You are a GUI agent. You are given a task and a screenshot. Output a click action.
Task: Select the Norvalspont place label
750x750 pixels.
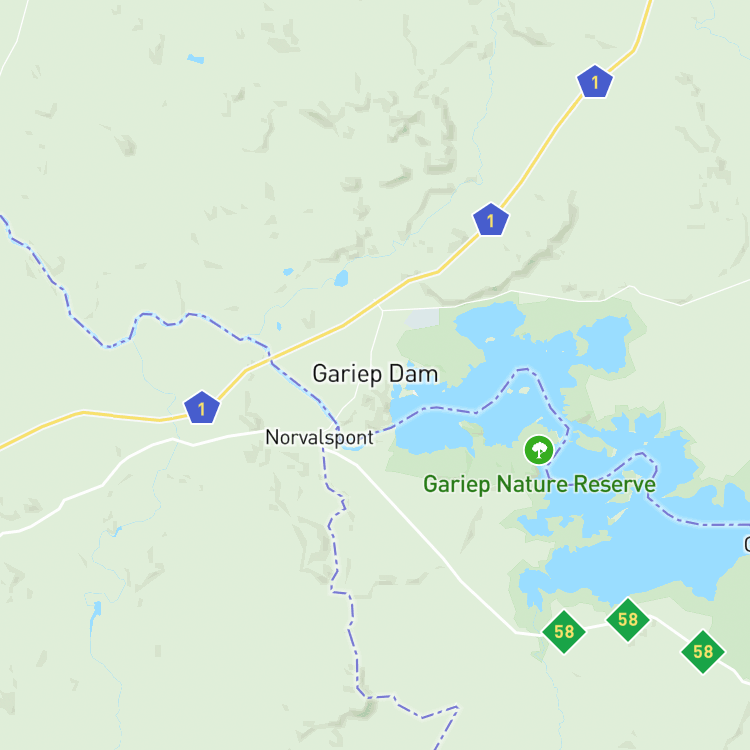click(x=320, y=438)
